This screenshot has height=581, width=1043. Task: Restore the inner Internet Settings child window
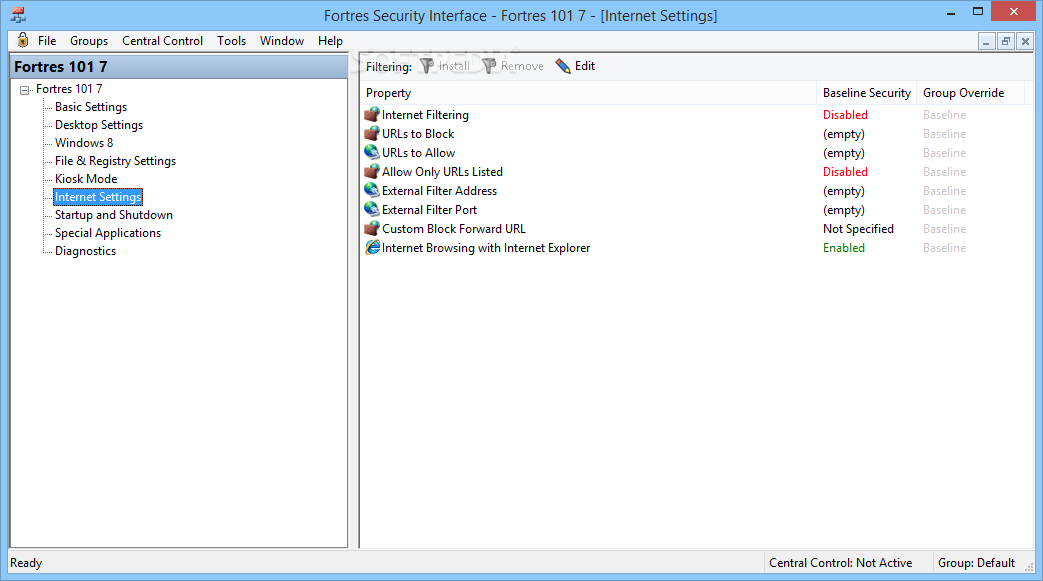tap(1006, 41)
